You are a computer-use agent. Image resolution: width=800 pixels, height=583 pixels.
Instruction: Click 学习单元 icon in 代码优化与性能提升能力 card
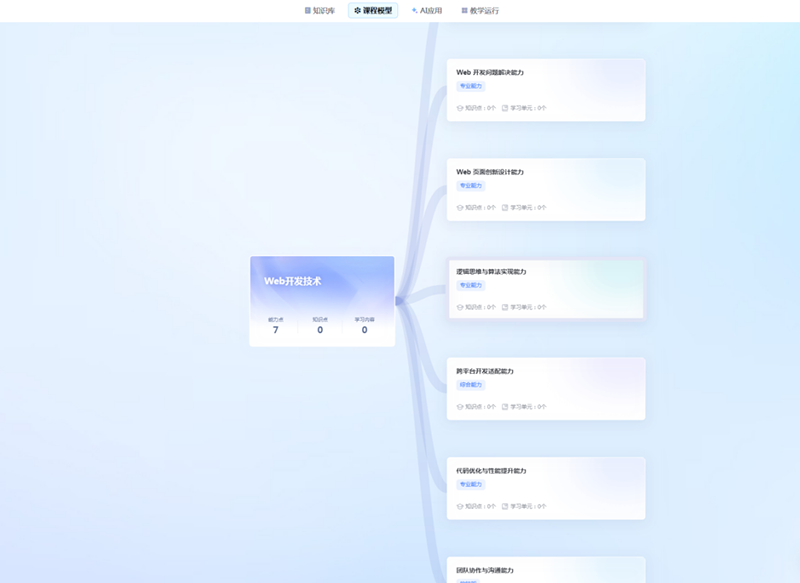[x=505, y=507]
